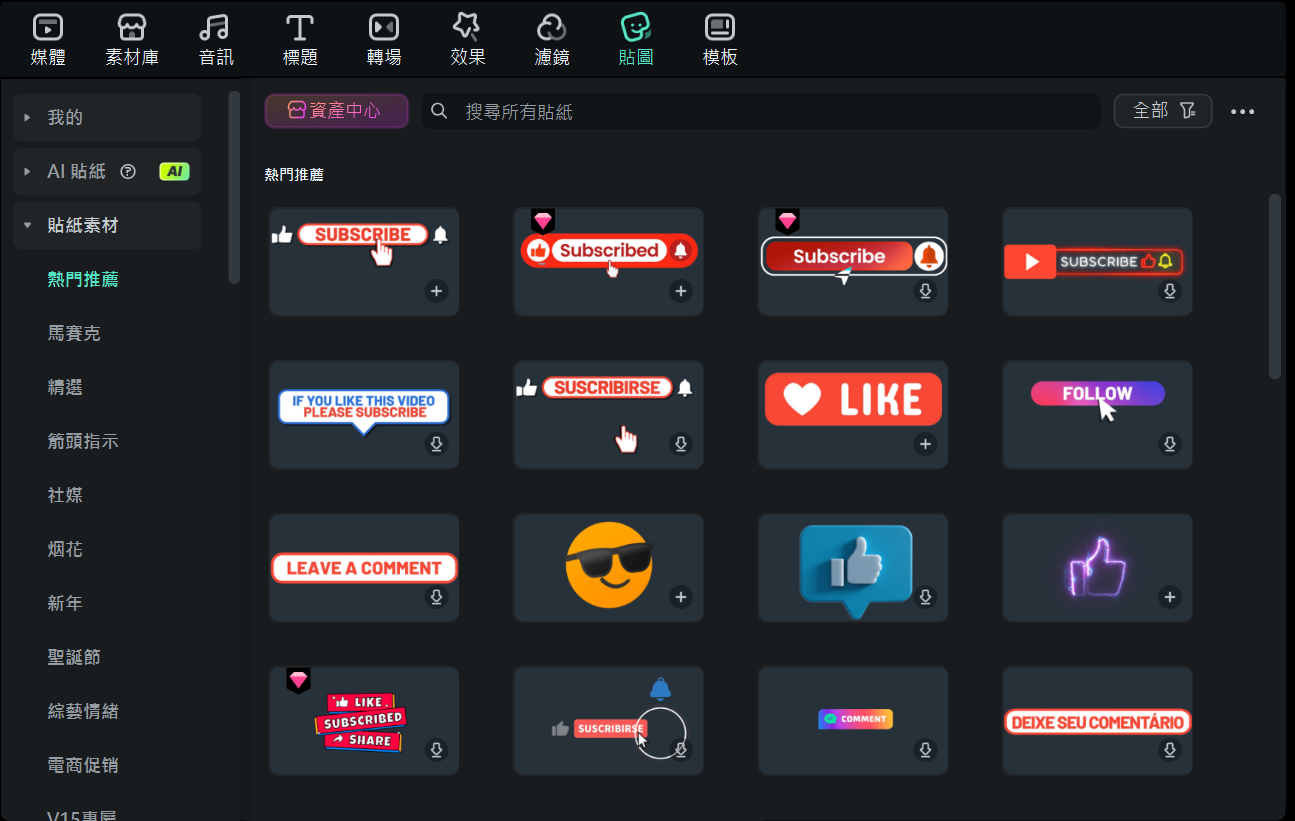Click the sticker search field
This screenshot has width=1295, height=821.
point(760,111)
